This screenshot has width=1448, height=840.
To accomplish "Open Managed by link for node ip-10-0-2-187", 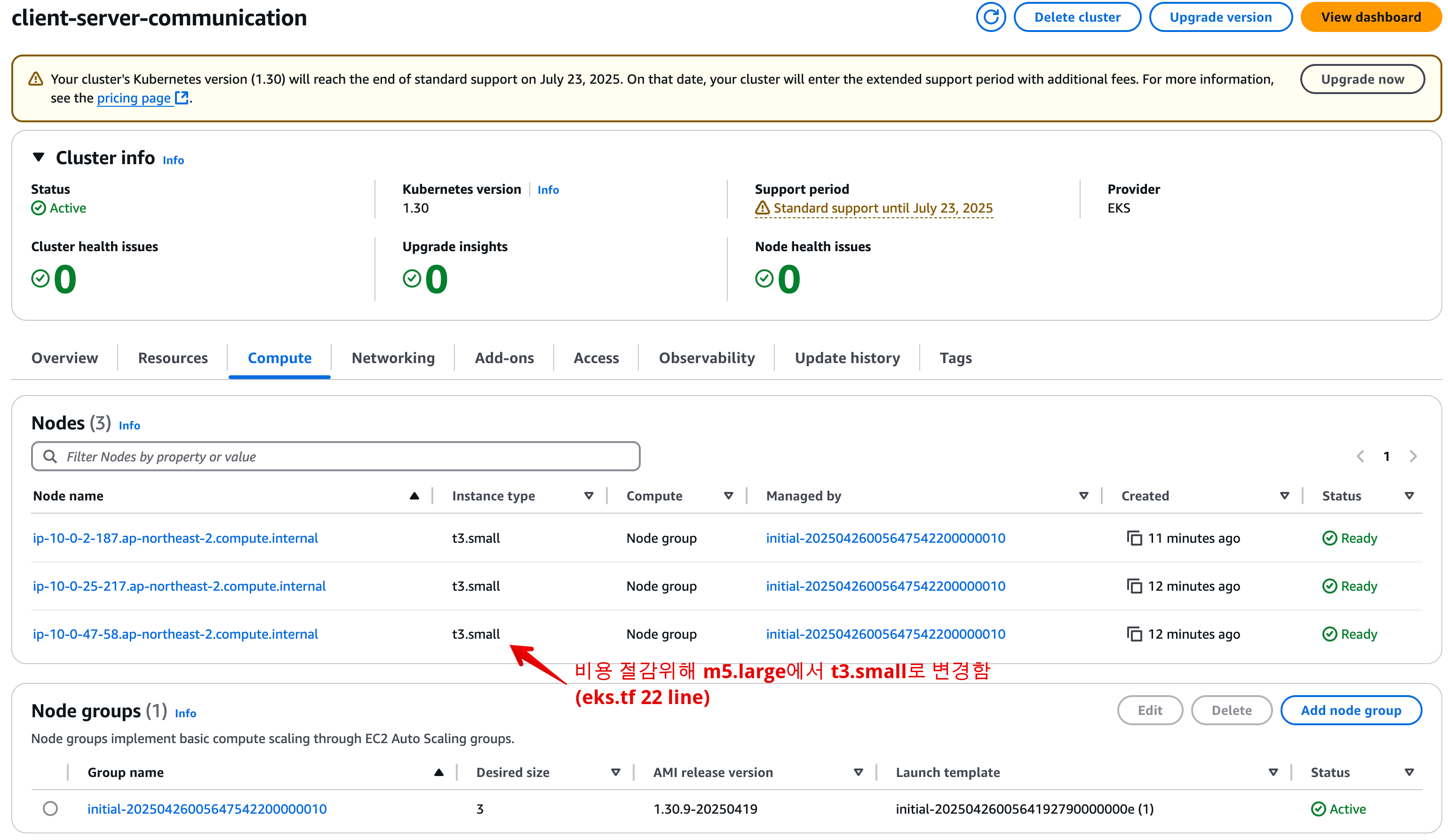I will 885,539.
